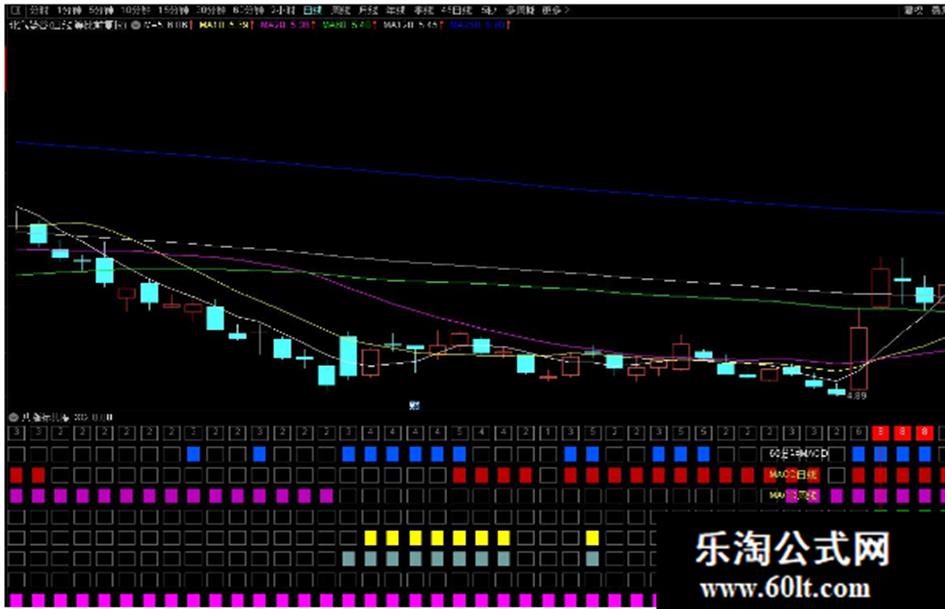This screenshot has width=945, height=609.
Task: Click the MACD周线 row label
Action: click(x=794, y=496)
